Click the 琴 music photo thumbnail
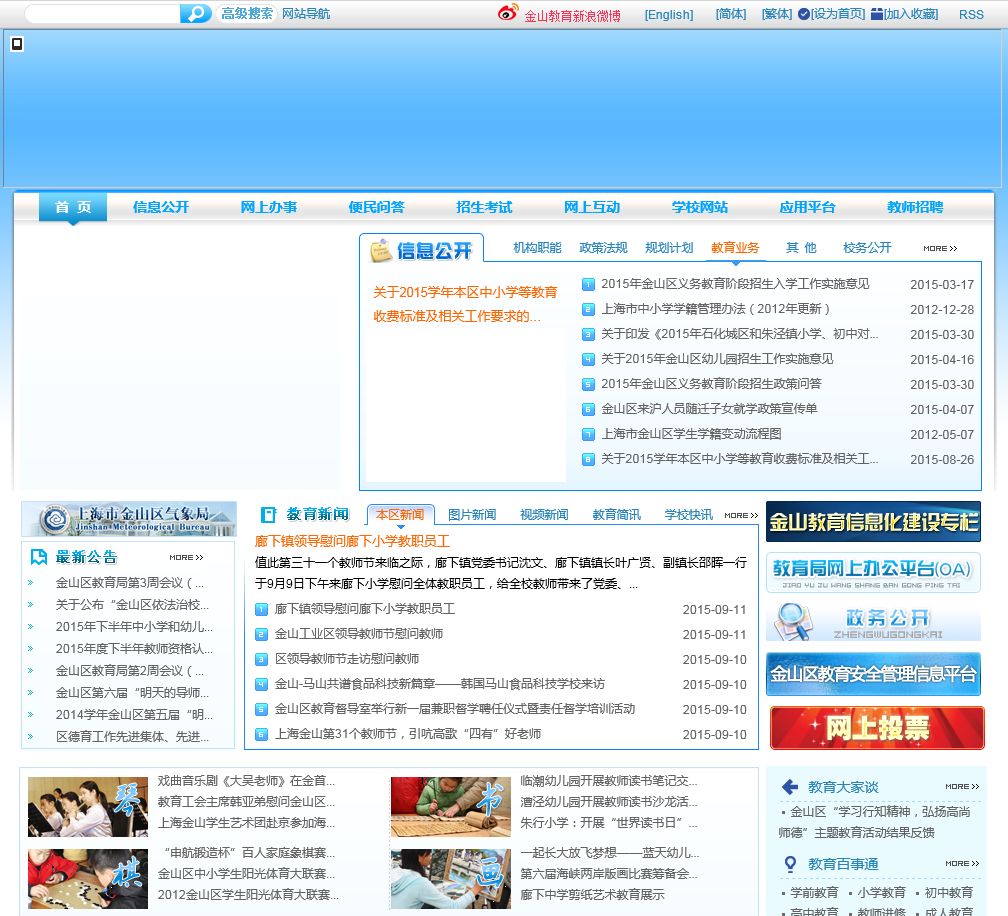The width and height of the screenshot is (1008, 916). pyautogui.click(x=87, y=807)
